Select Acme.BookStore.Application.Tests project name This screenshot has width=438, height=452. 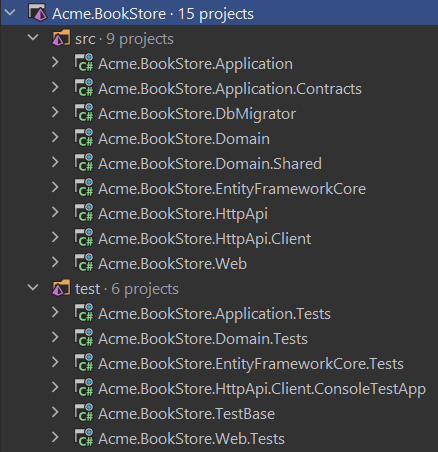point(214,314)
